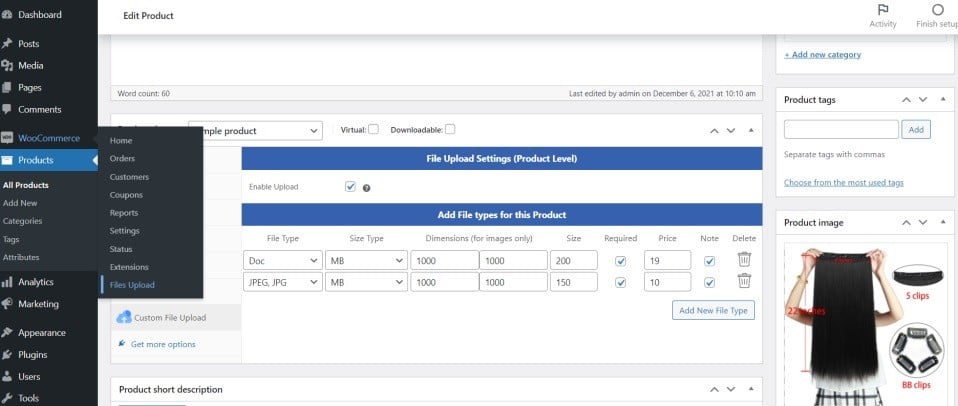Click the Enable Upload help question icon
The width and height of the screenshot is (958, 406).
tap(367, 188)
